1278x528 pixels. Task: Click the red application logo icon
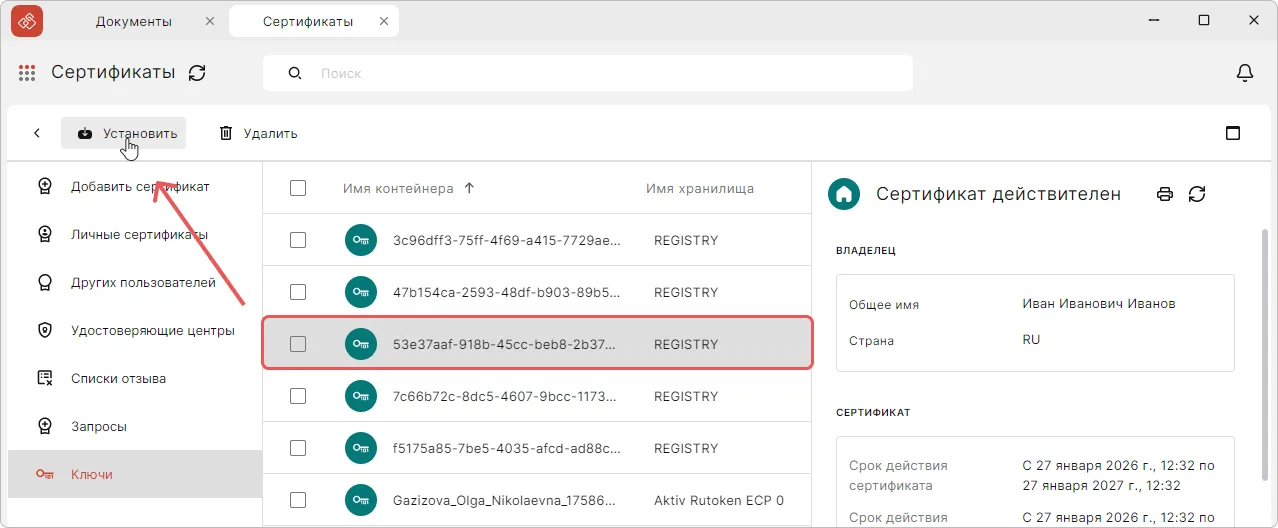click(27, 21)
